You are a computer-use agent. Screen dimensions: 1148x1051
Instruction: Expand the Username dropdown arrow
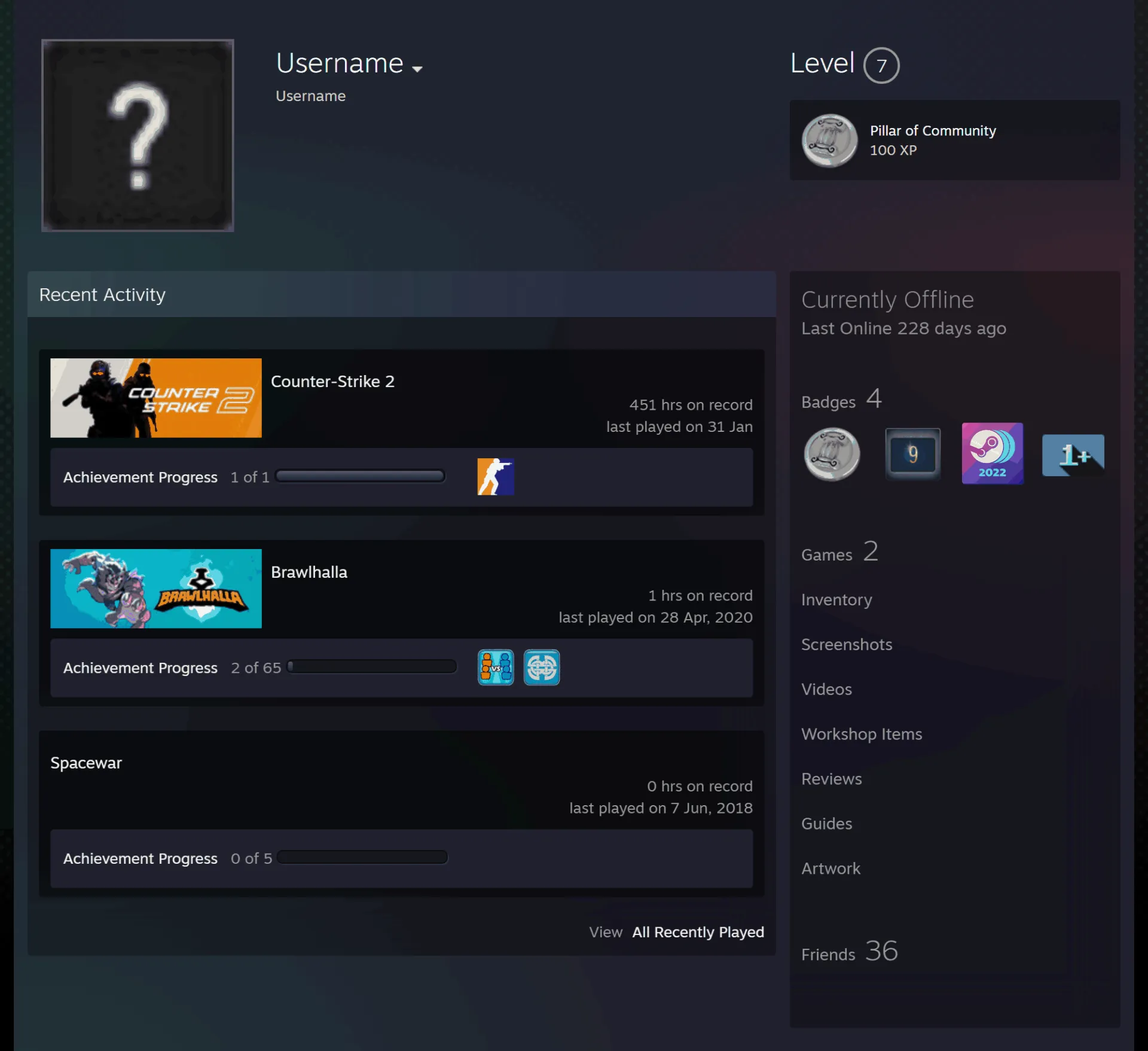tap(417, 69)
